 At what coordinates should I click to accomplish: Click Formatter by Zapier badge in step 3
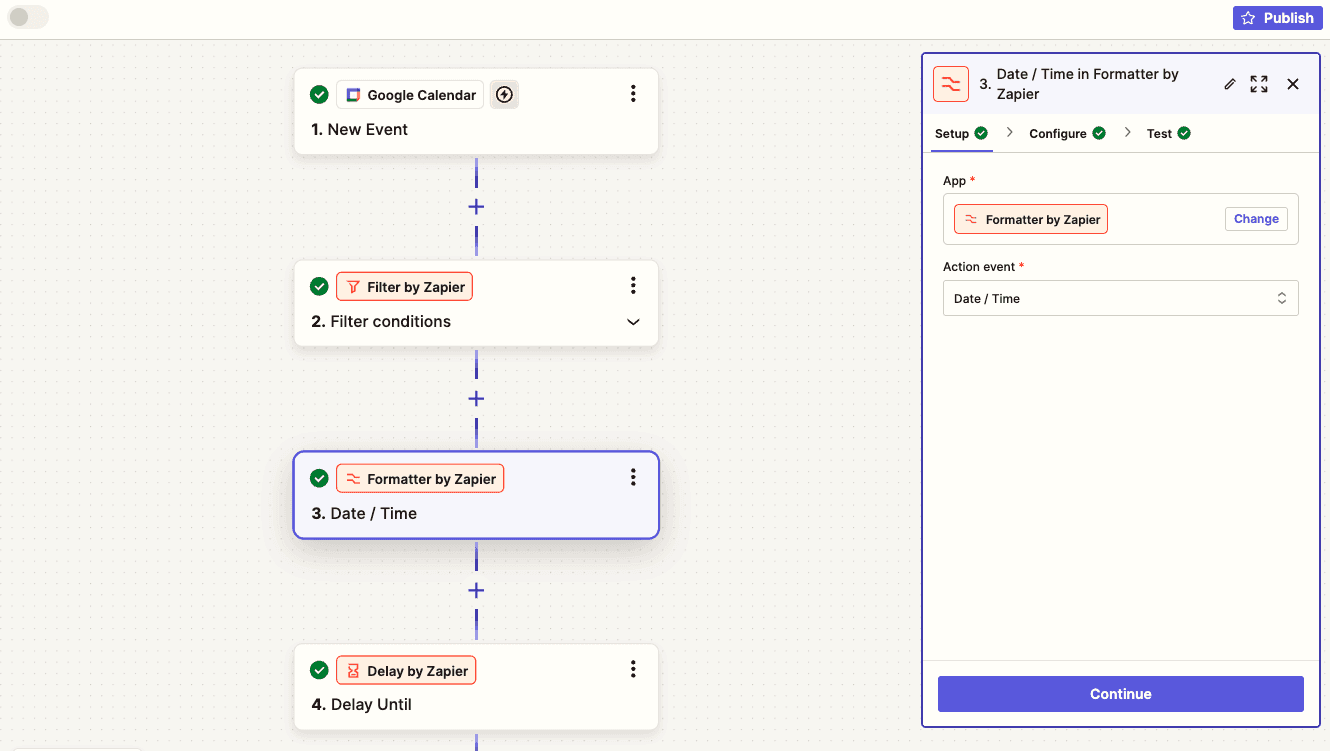point(420,479)
